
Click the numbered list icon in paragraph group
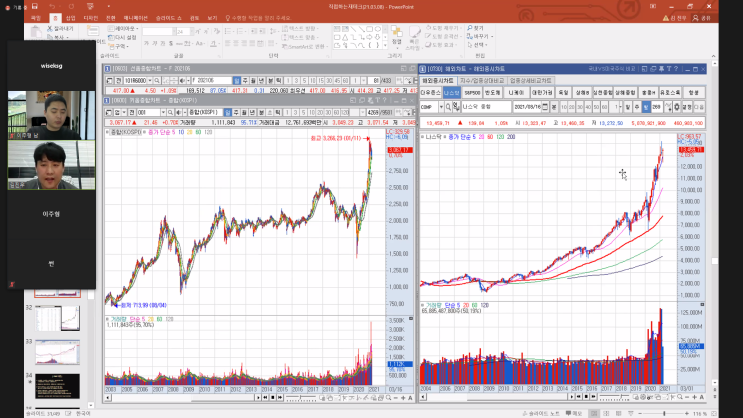click(241, 31)
